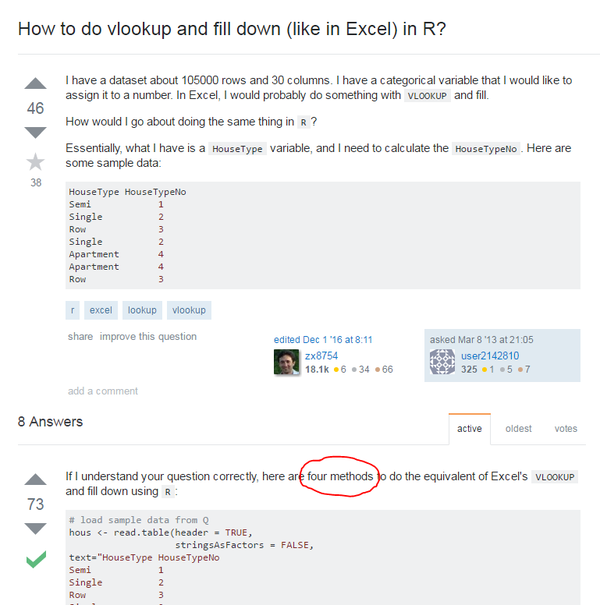Upvote the question with 46 votes
600x605 pixels.
(x=35, y=84)
